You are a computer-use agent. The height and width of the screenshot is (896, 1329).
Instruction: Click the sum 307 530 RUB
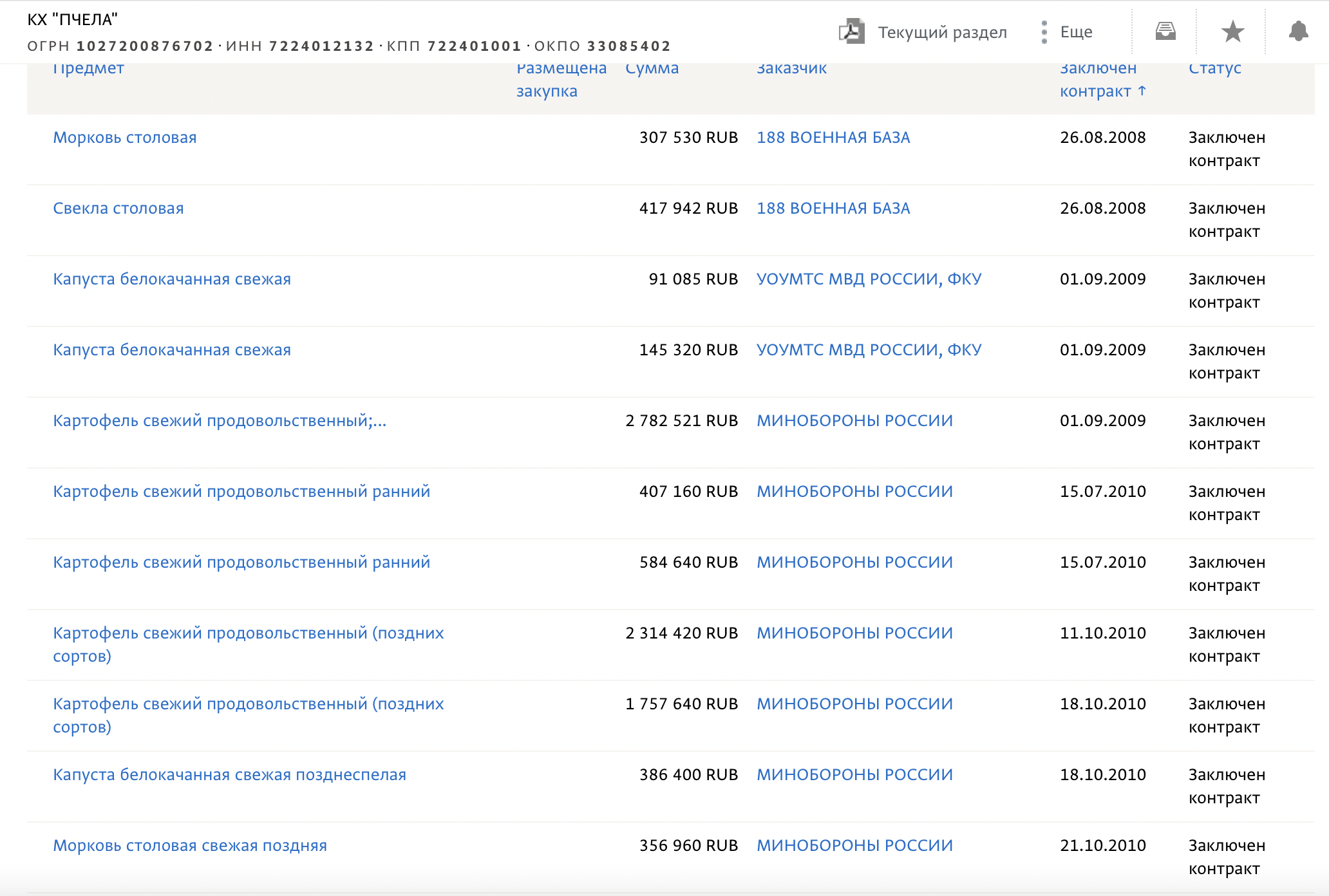pyautogui.click(x=688, y=138)
